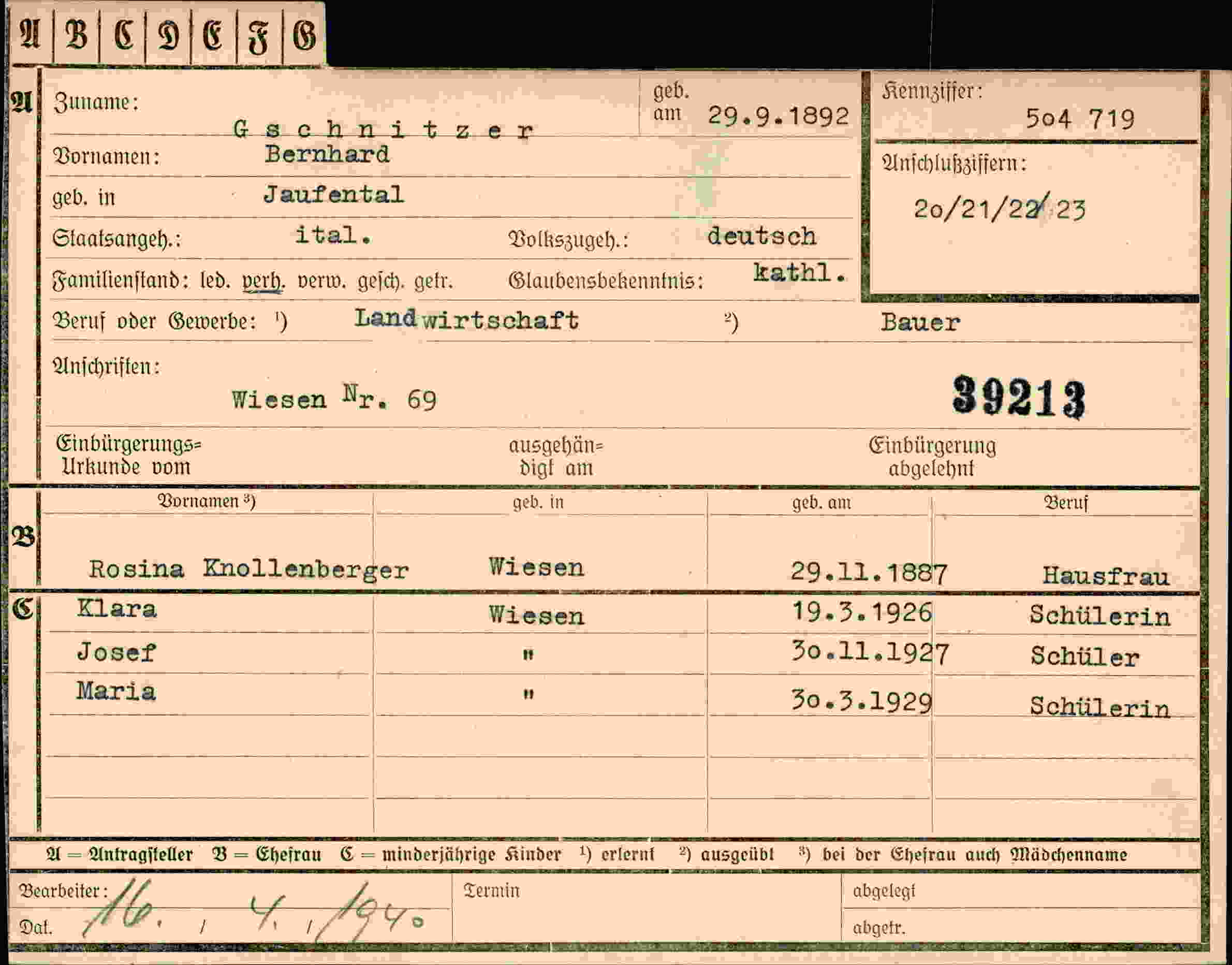Click Anschlußziffern 20/21/22/23
The width and height of the screenshot is (1232, 965).
click(999, 209)
